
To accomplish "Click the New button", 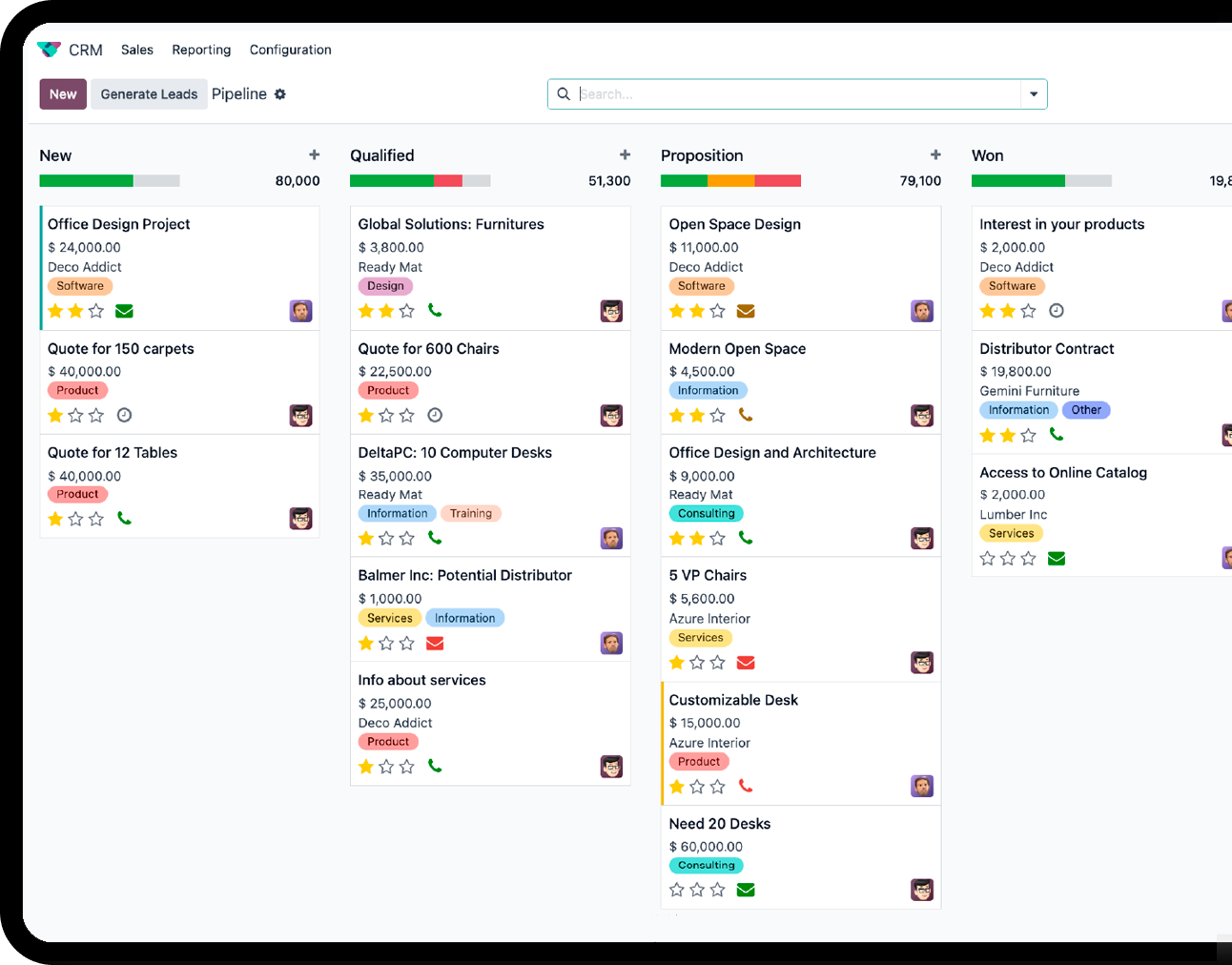I will tap(63, 94).
